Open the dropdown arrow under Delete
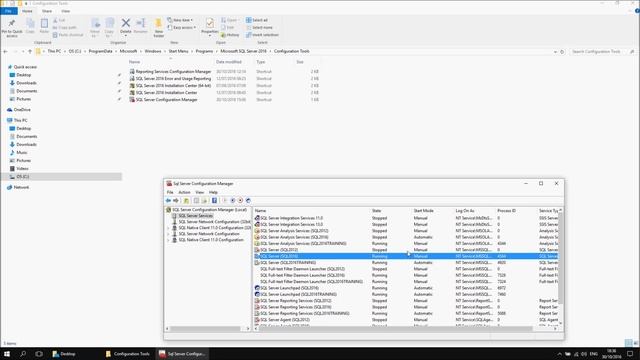Screen dimensions: 640x360 126,36
